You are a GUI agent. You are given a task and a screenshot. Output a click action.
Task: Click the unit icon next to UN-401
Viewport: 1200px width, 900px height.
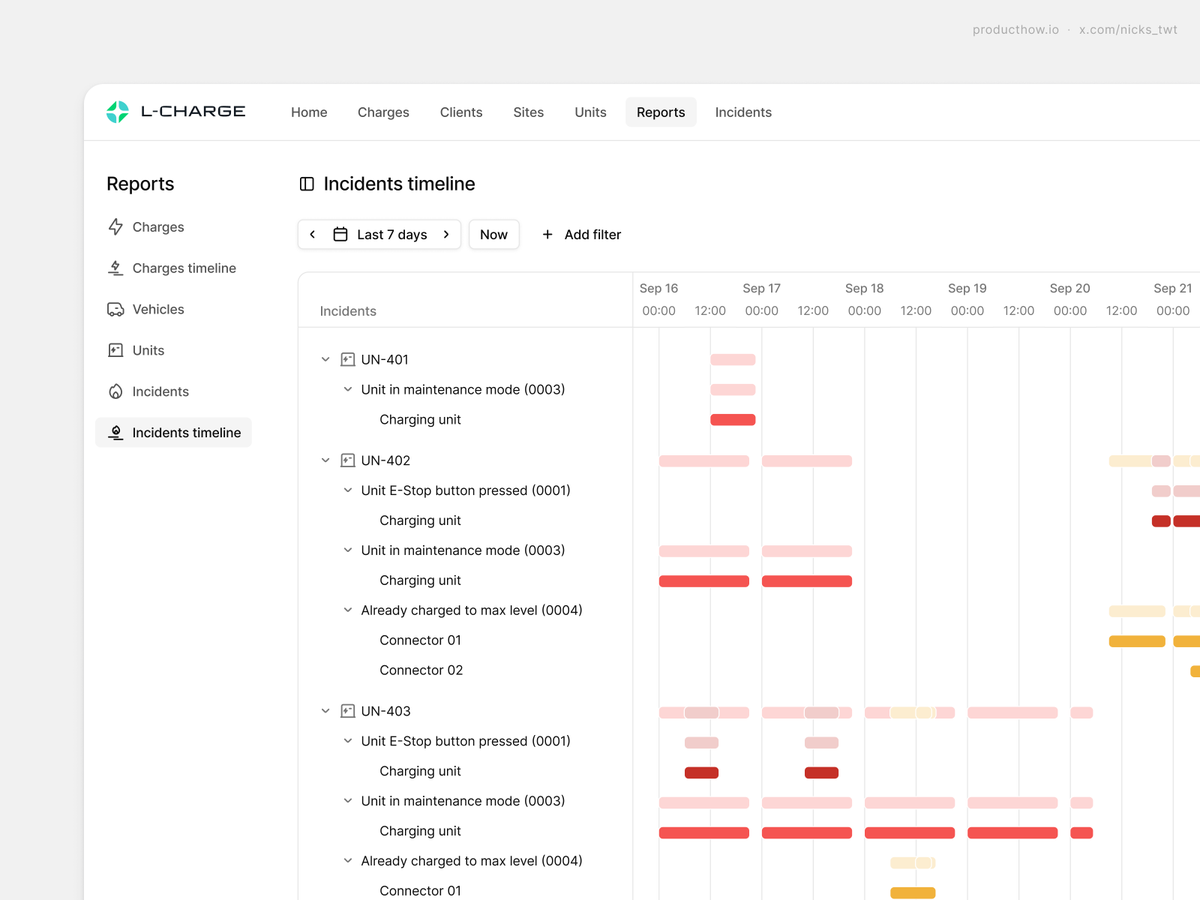348,359
